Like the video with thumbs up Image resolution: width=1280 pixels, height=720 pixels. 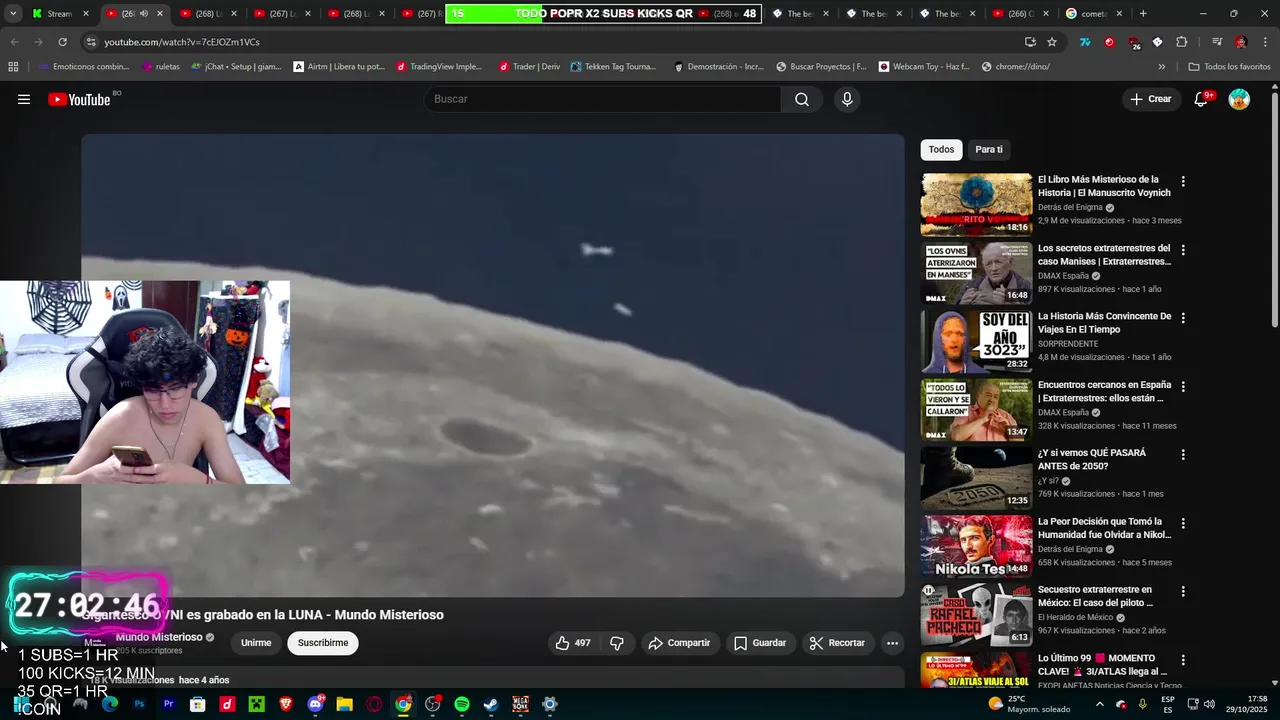point(573,643)
